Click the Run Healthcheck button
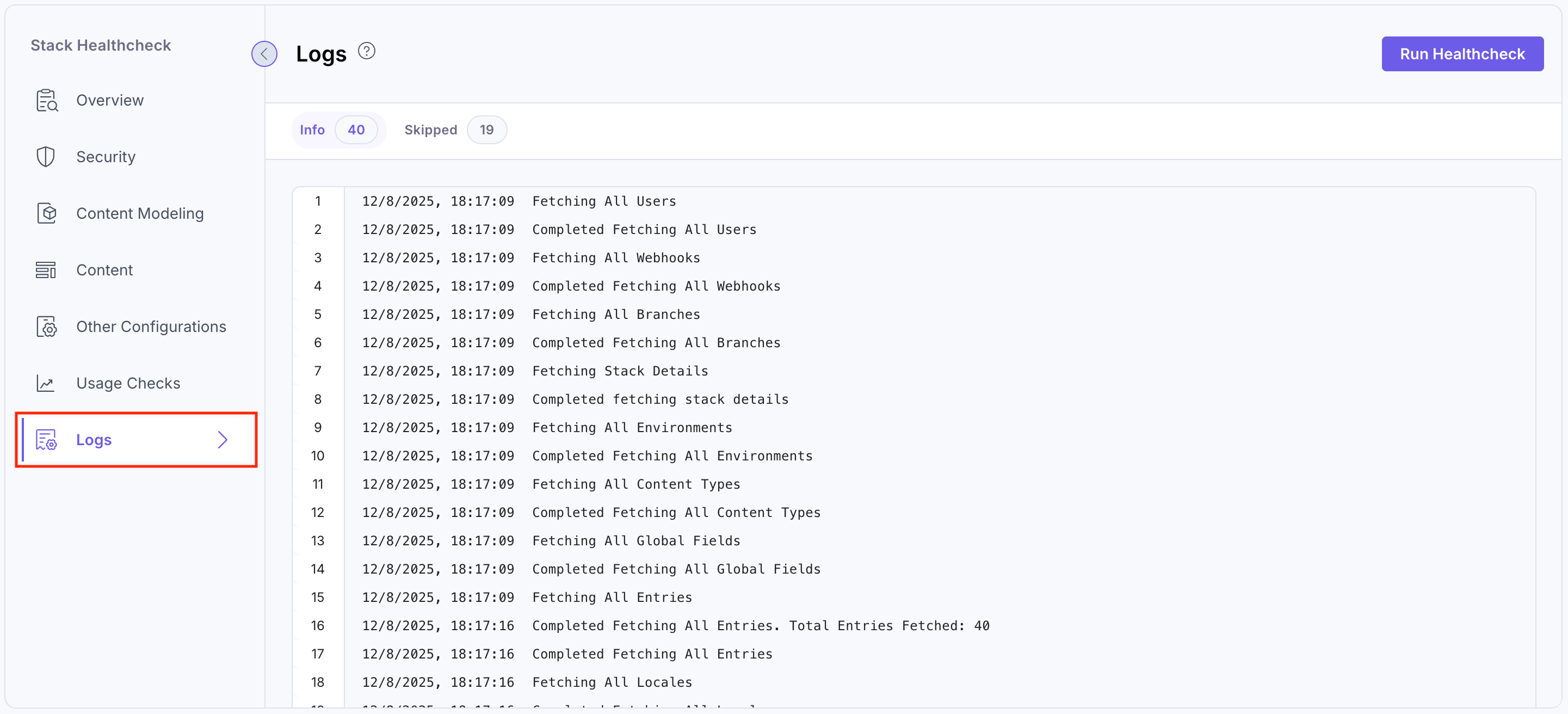This screenshot has height=714, width=1568. tap(1462, 53)
